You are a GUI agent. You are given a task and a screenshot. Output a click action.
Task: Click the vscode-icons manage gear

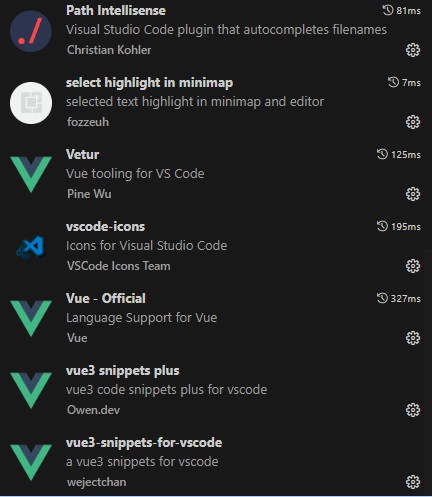click(413, 266)
